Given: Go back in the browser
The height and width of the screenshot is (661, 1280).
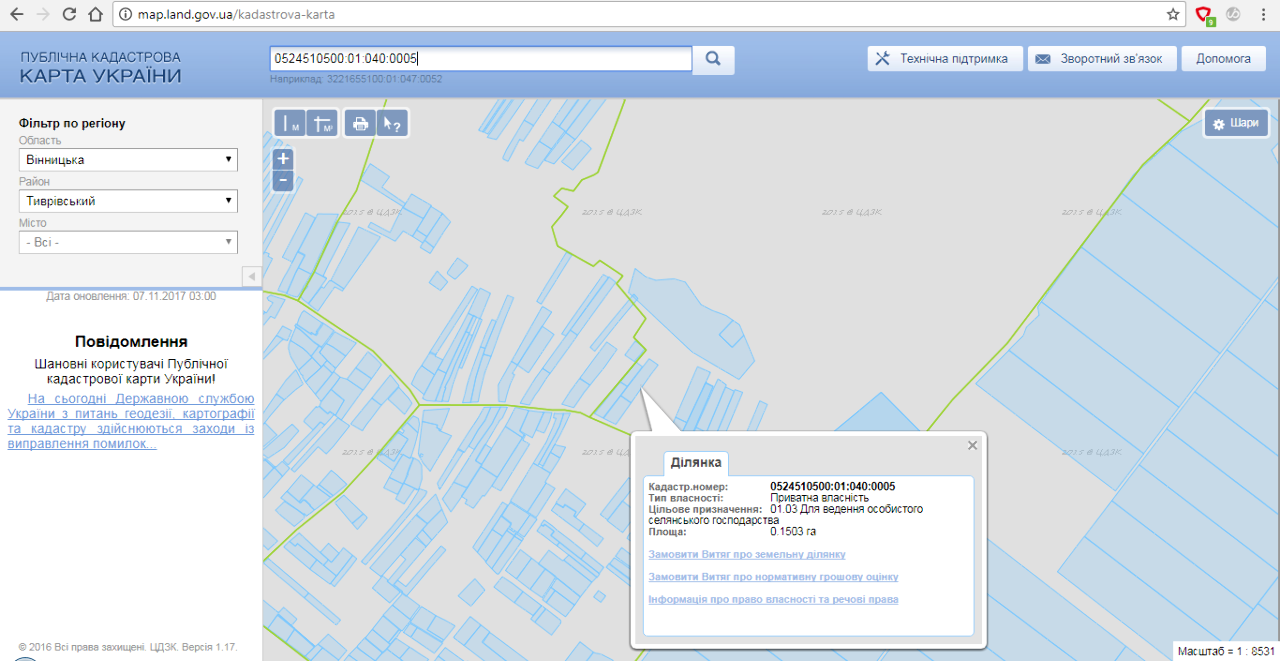Looking at the screenshot, I should [17, 15].
